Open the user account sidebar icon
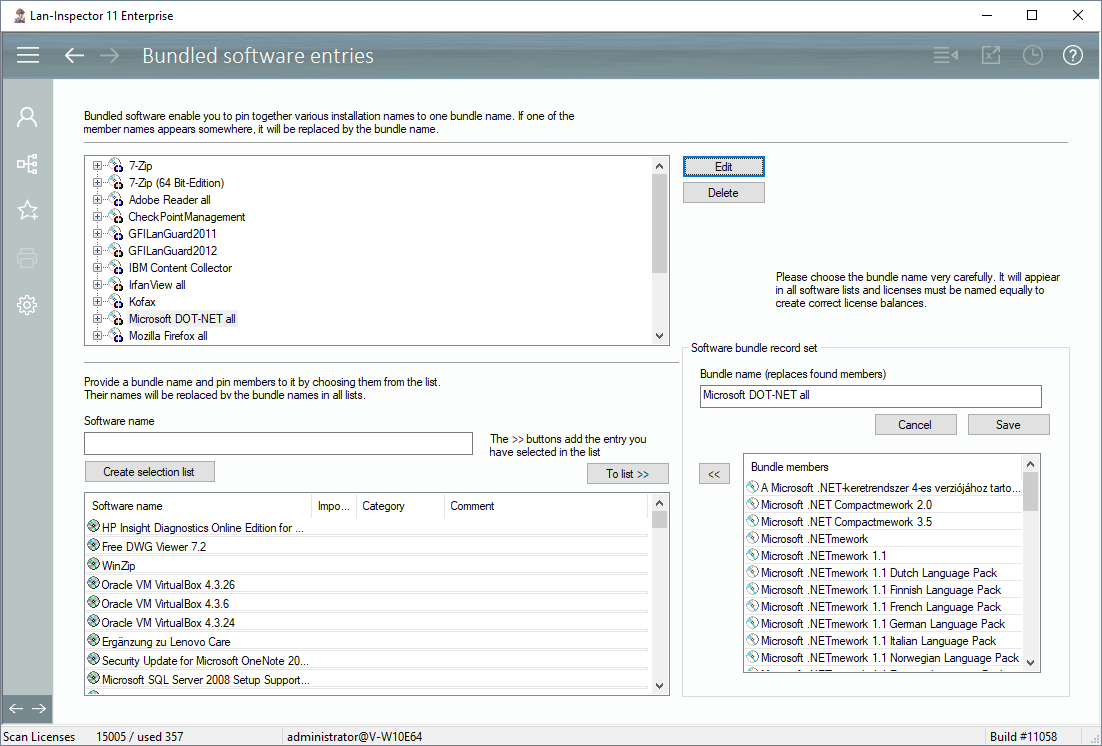The width and height of the screenshot is (1102, 746). 27,117
